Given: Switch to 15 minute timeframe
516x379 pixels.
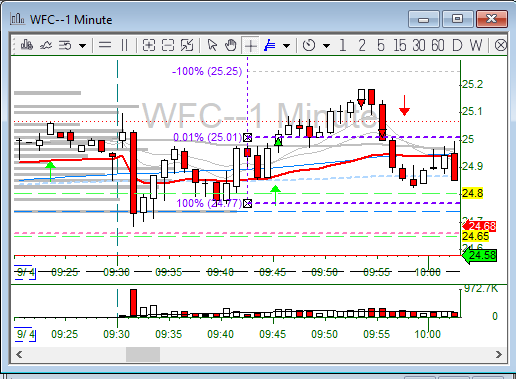Looking at the screenshot, I should 400,45.
